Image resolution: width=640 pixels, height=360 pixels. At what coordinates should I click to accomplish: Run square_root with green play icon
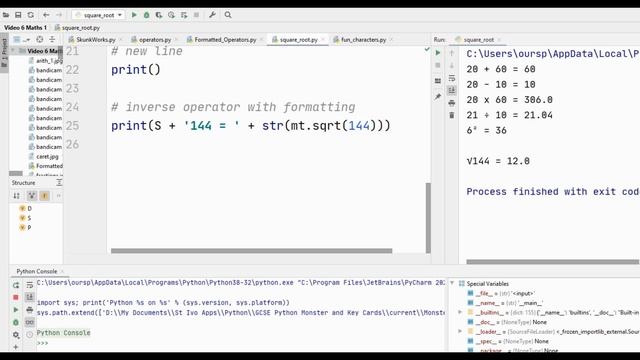click(x=134, y=15)
